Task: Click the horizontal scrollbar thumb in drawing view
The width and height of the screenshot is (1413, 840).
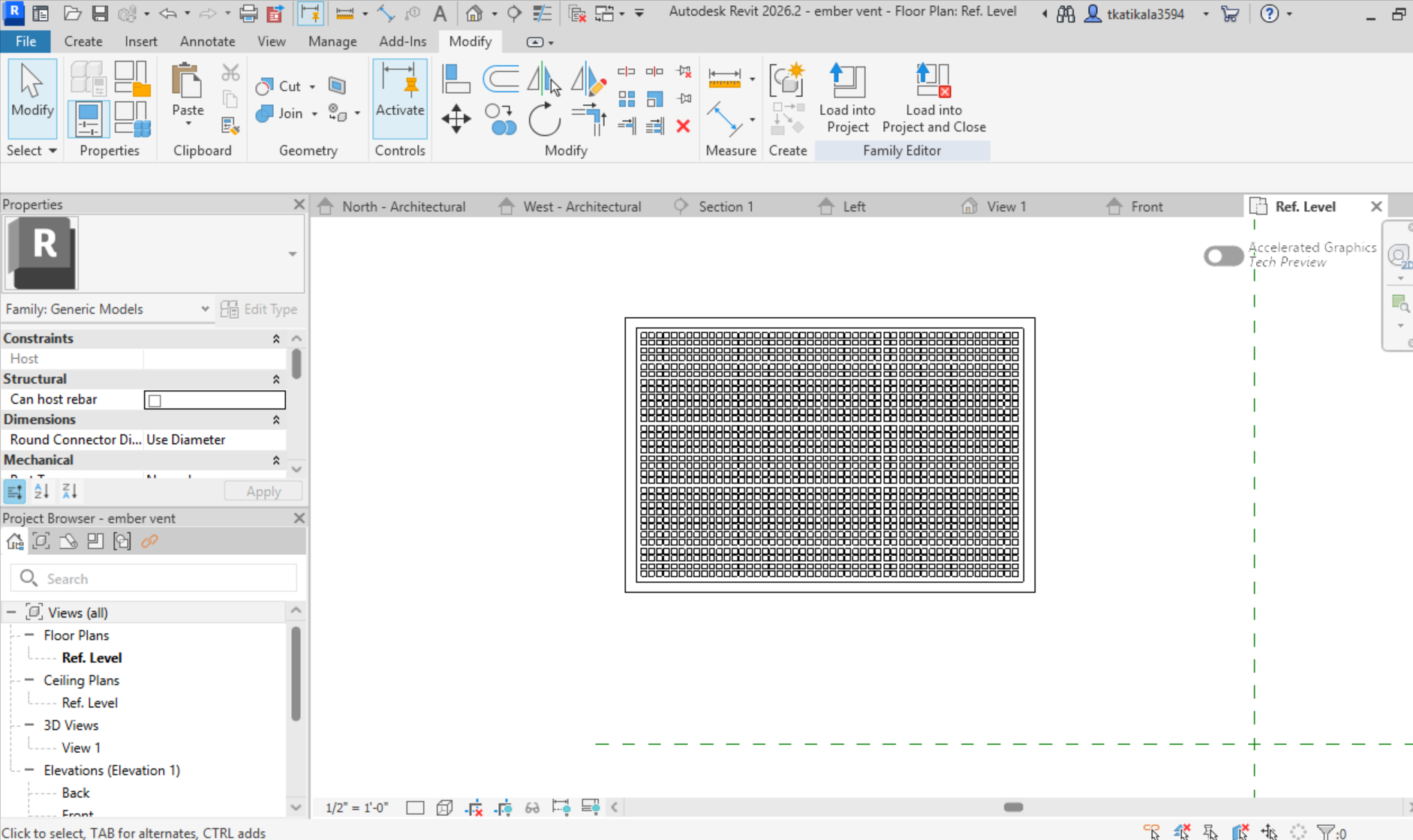Action: pyautogui.click(x=1013, y=807)
